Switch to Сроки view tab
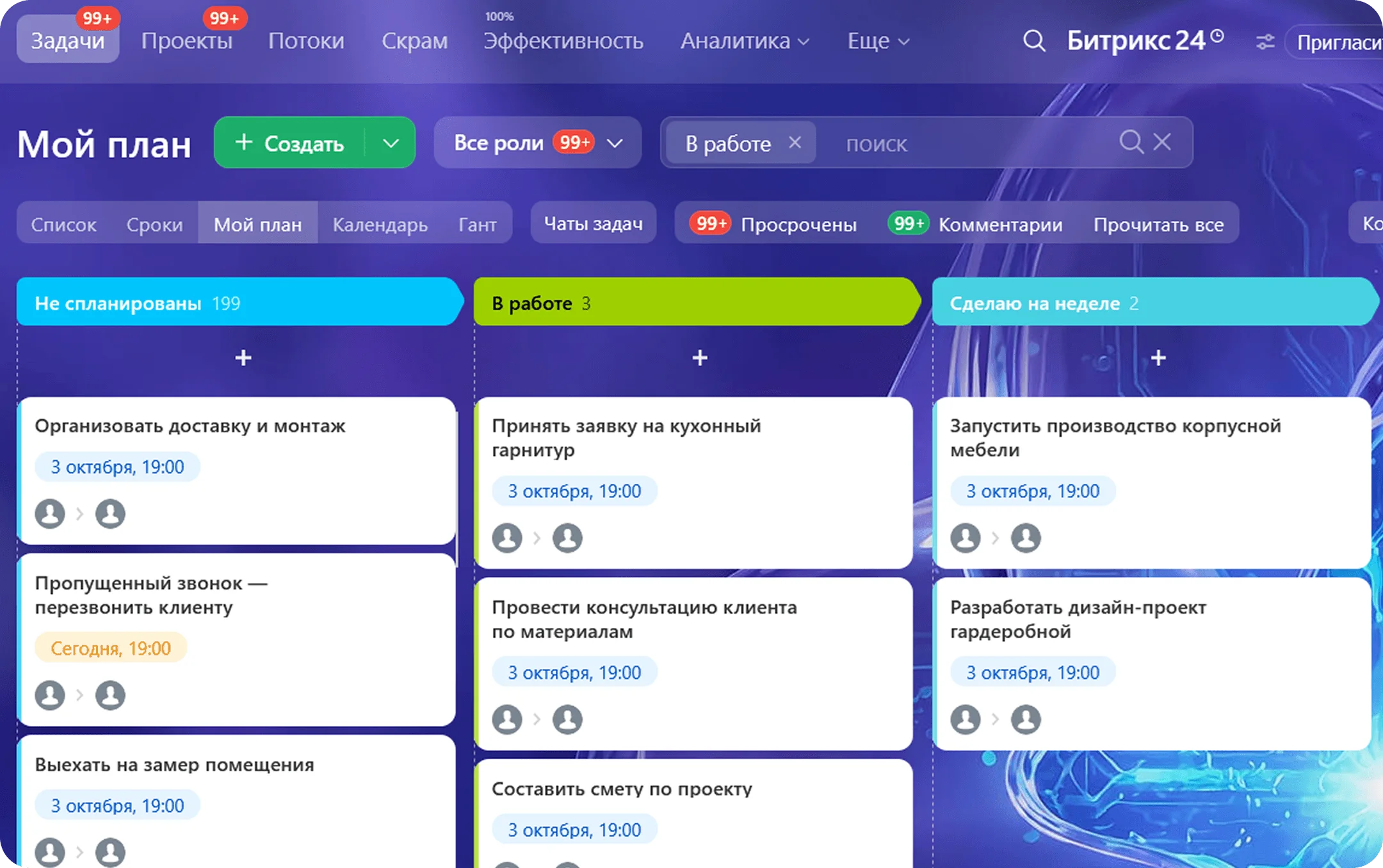Screen dimensions: 1383x868 tap(154, 225)
